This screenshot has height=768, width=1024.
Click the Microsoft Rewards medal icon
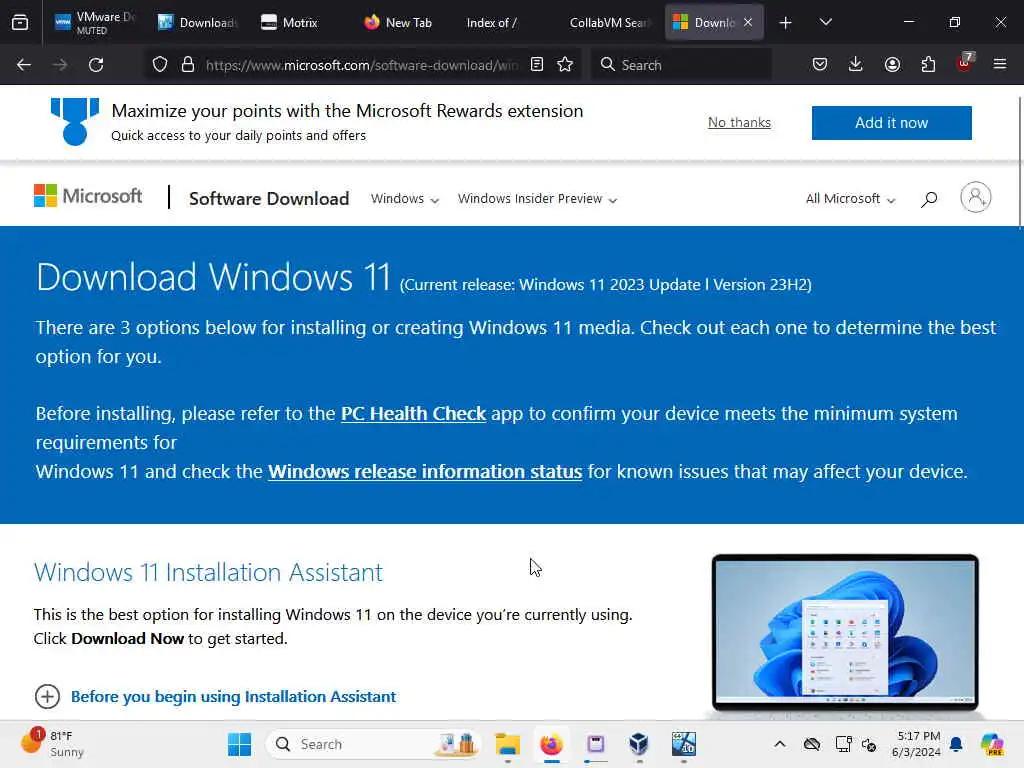pyautogui.click(x=74, y=121)
